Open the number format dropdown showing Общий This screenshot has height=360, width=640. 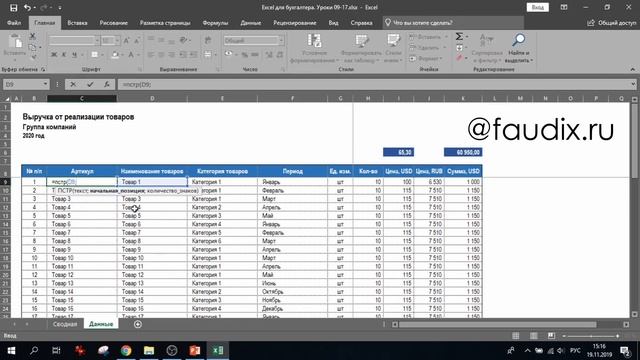pos(281,40)
